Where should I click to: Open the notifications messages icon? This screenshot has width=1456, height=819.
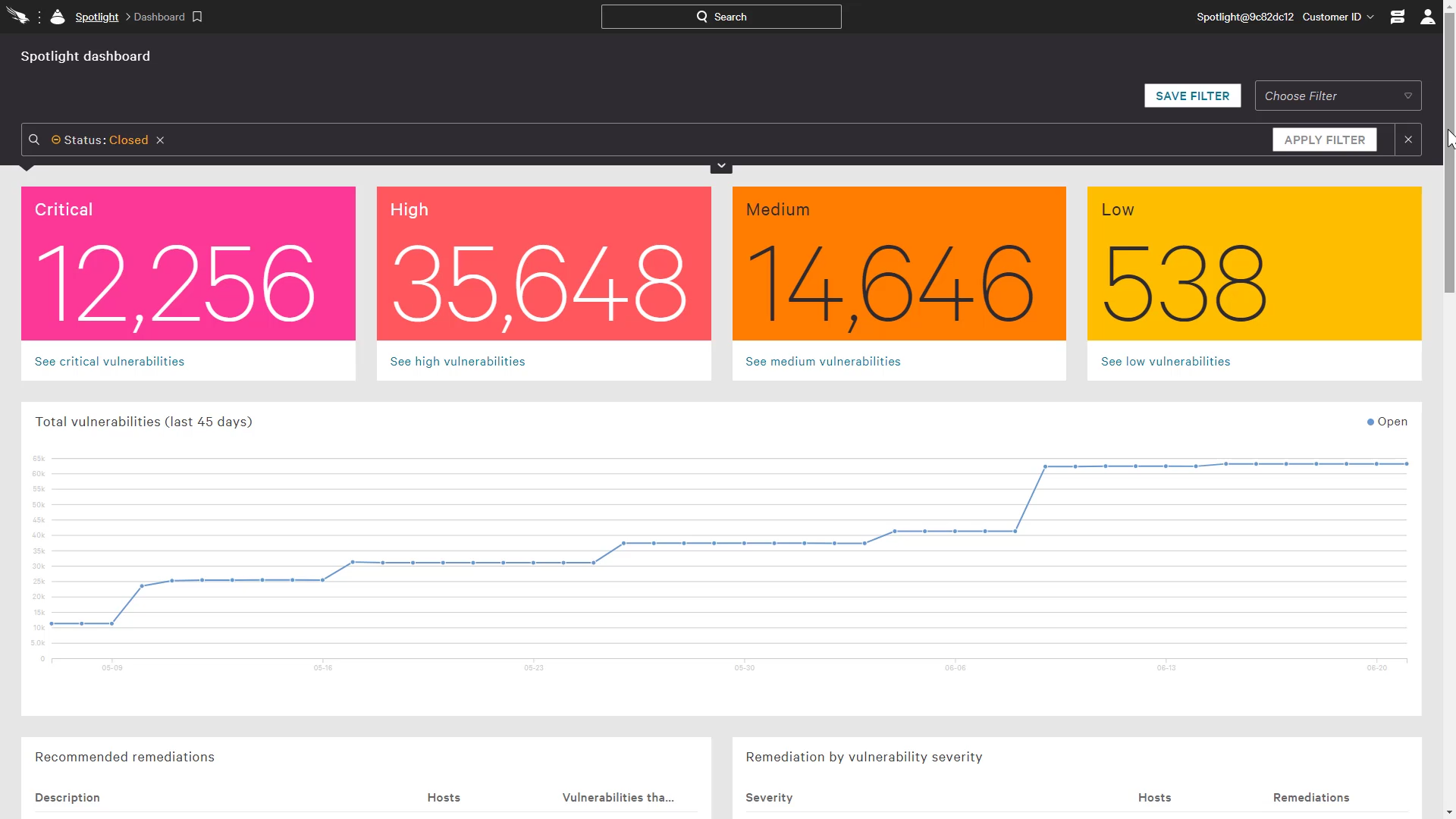pos(1397,17)
